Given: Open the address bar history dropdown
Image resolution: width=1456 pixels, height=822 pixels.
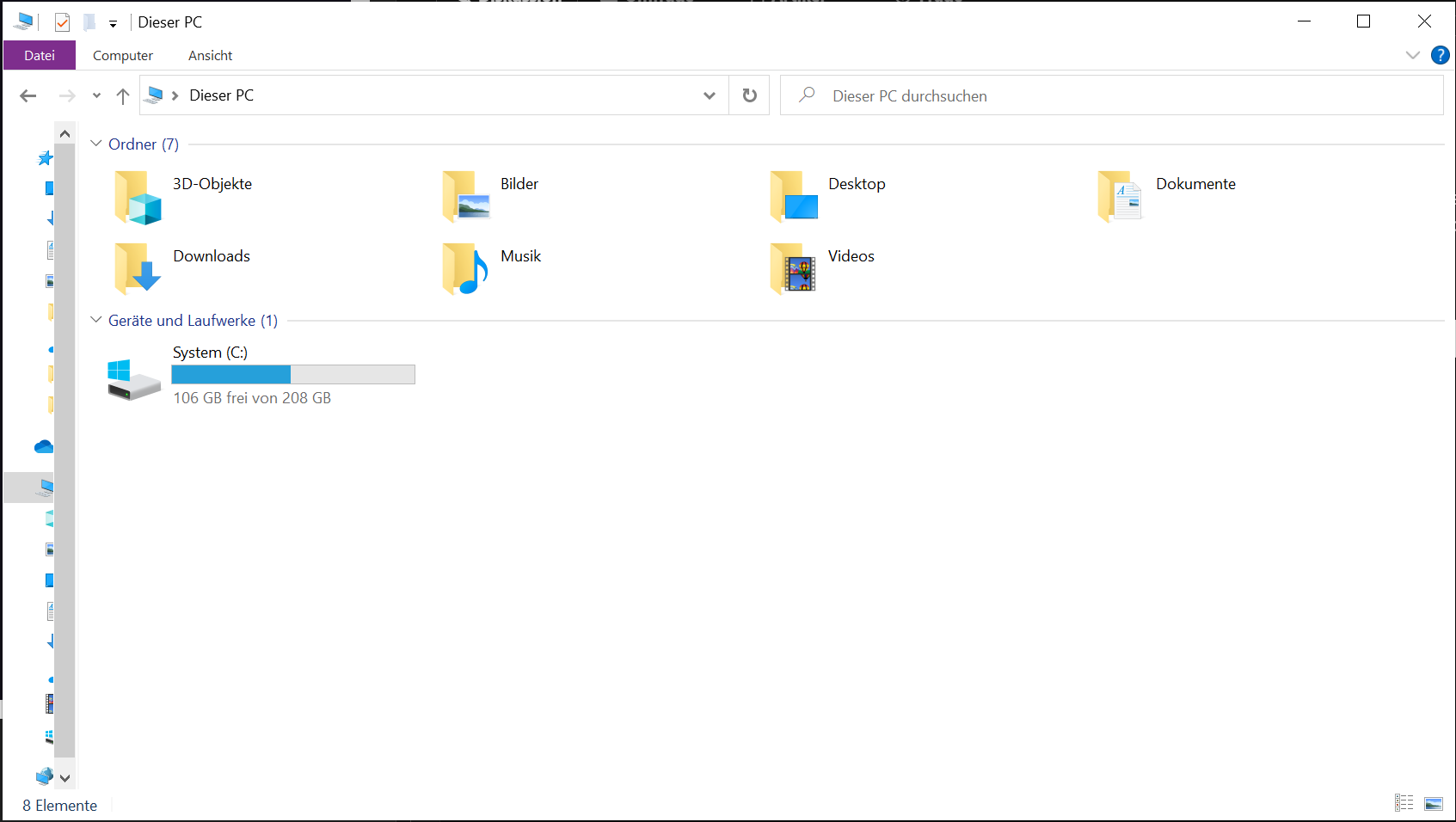Looking at the screenshot, I should click(x=710, y=95).
